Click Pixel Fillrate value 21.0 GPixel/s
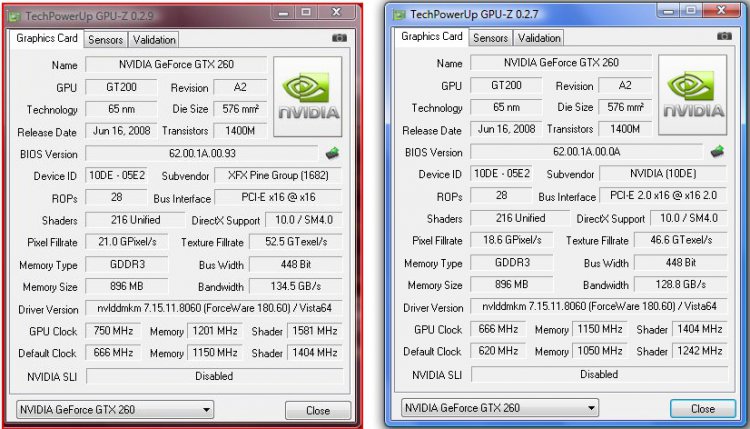Screen dimensions: 750x429 pos(127,242)
